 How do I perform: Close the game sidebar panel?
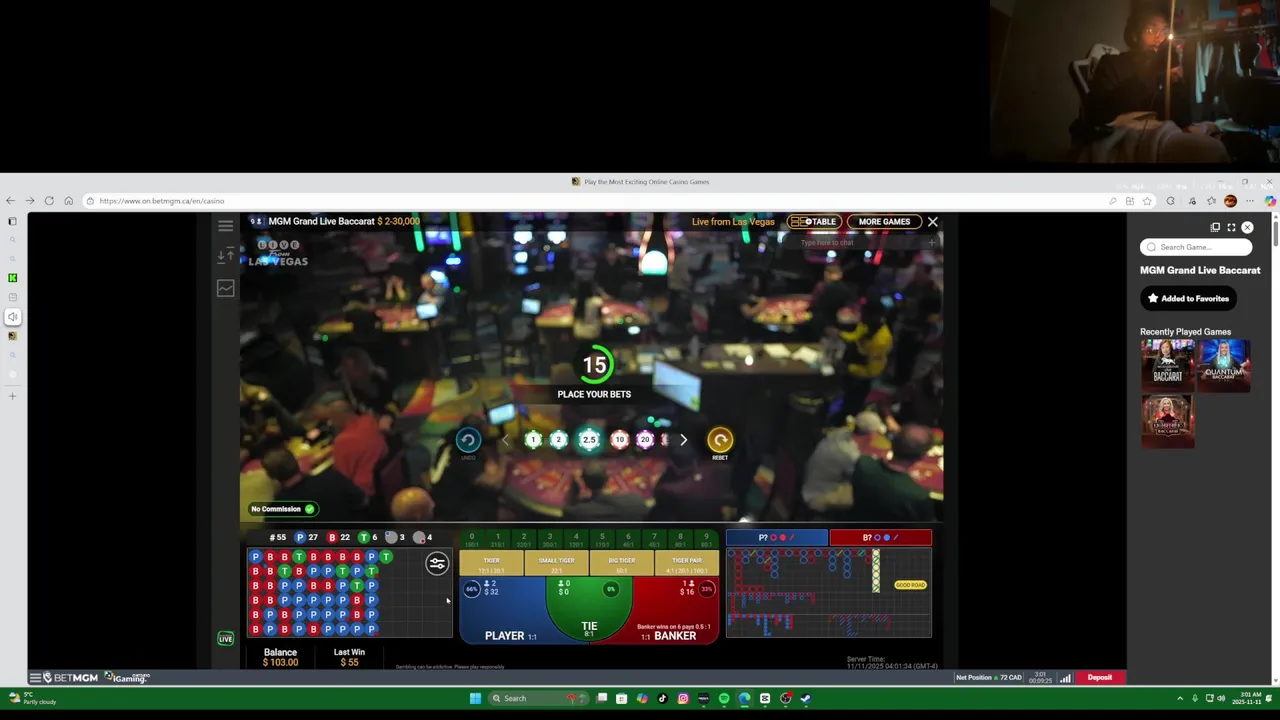pyautogui.click(x=1247, y=227)
